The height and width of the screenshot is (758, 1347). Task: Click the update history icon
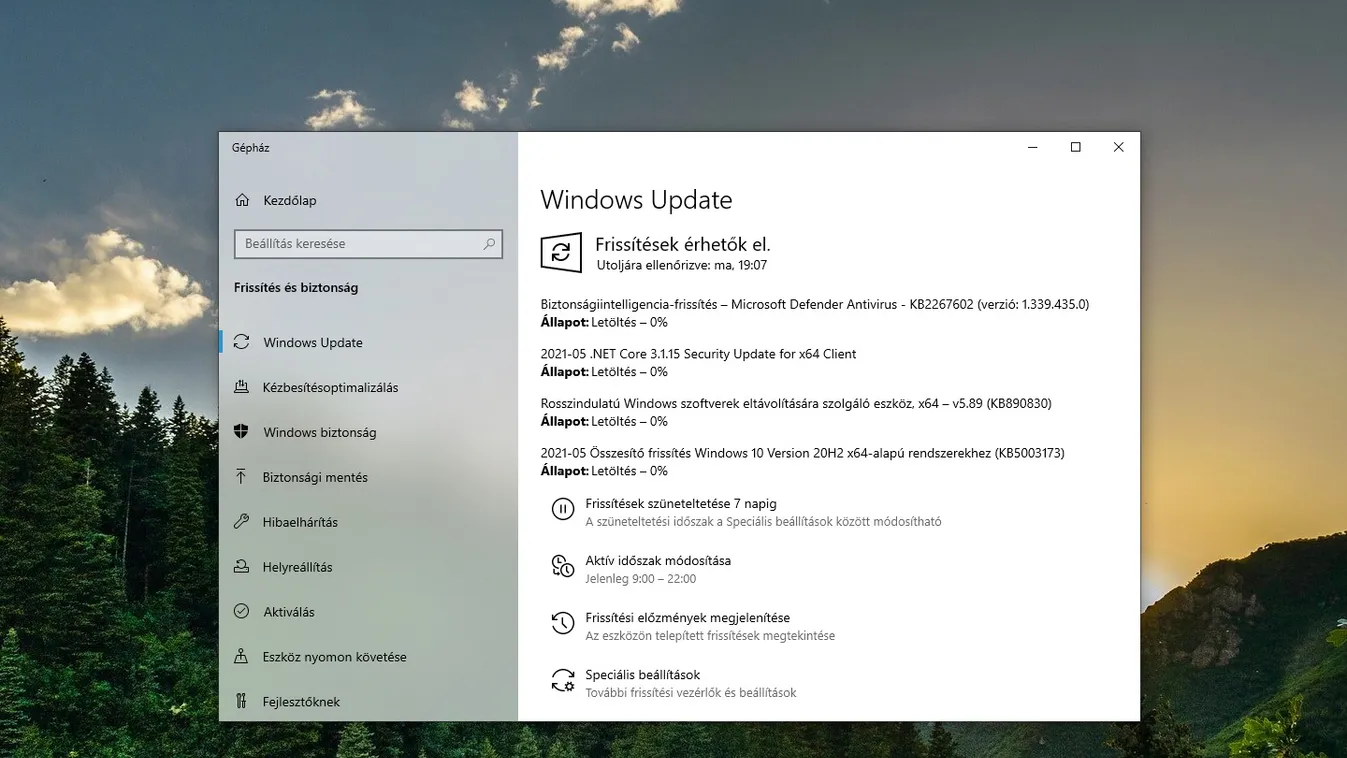tap(563, 623)
